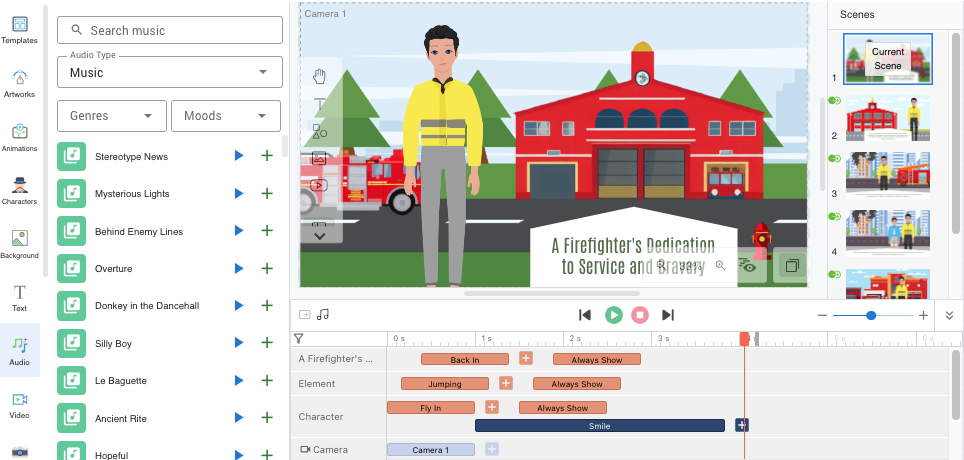
Task: Switch to the Templates tab
Action: [19, 28]
